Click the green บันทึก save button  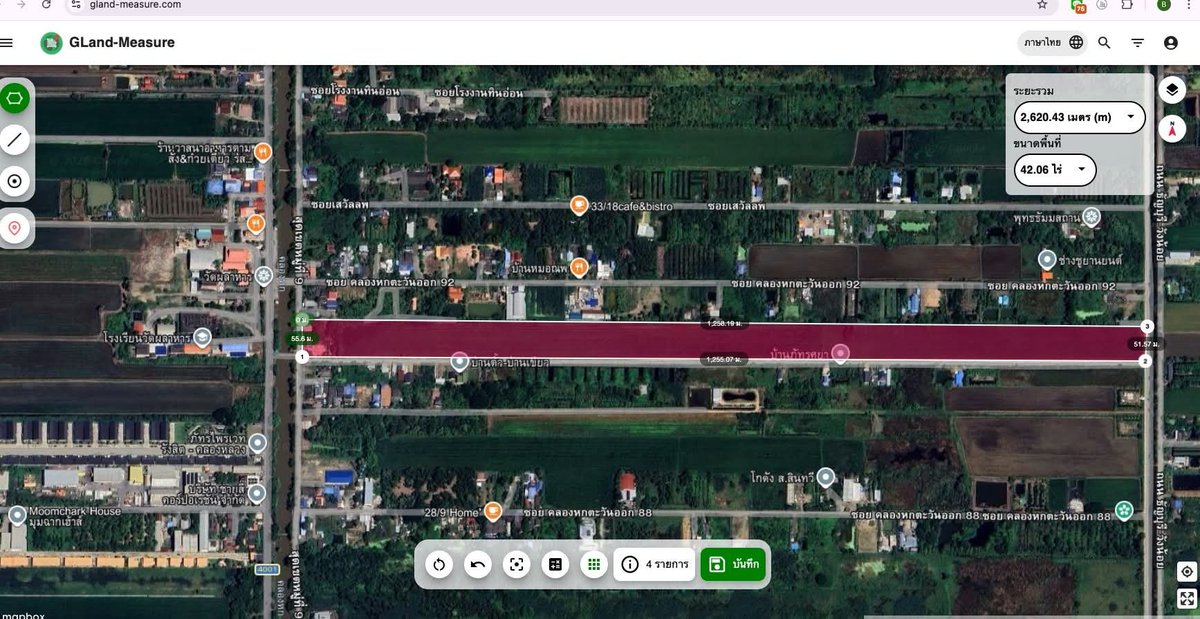[x=733, y=565]
